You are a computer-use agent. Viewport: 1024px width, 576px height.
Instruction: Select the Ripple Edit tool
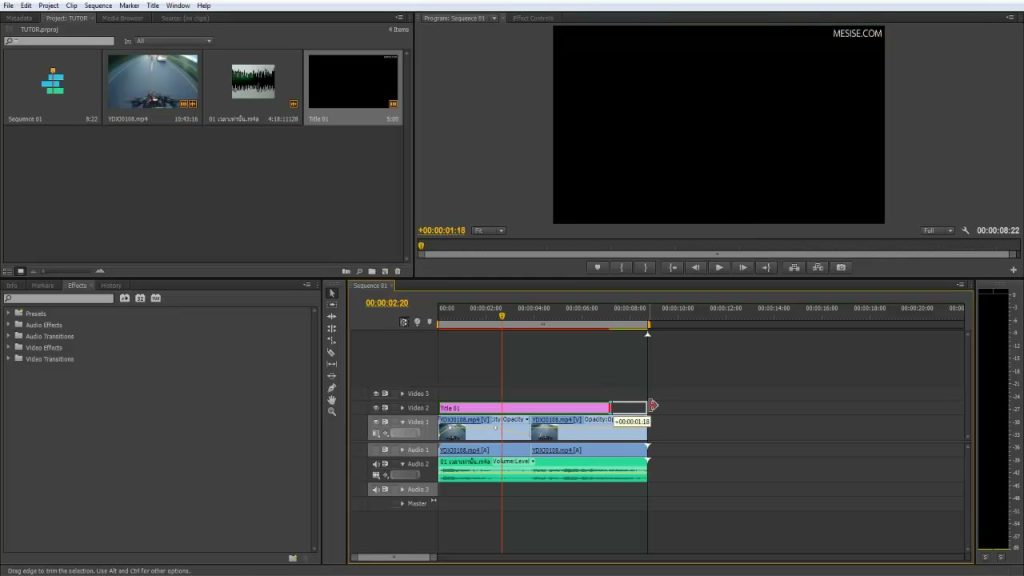point(332,317)
